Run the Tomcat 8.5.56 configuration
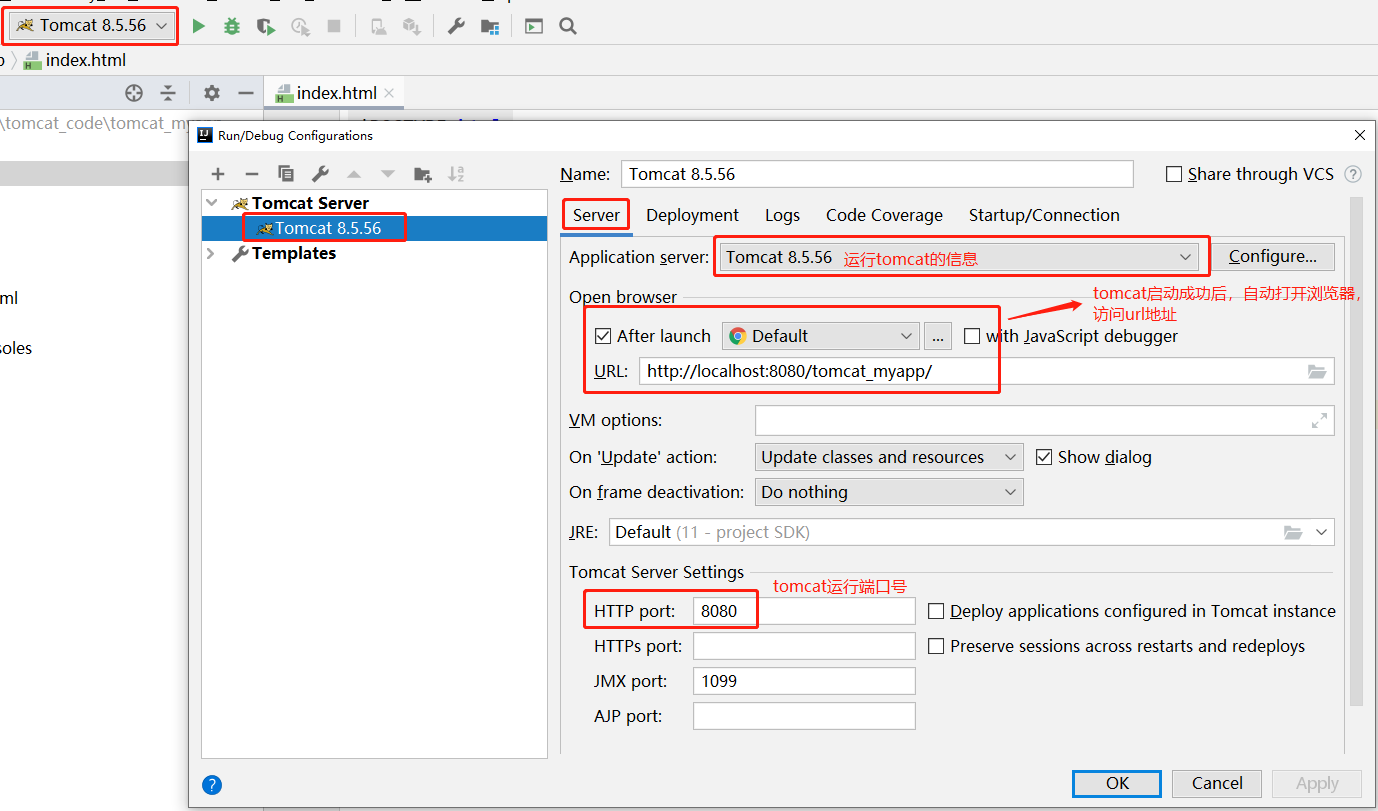Image resolution: width=1378 pixels, height=811 pixels. tap(199, 26)
